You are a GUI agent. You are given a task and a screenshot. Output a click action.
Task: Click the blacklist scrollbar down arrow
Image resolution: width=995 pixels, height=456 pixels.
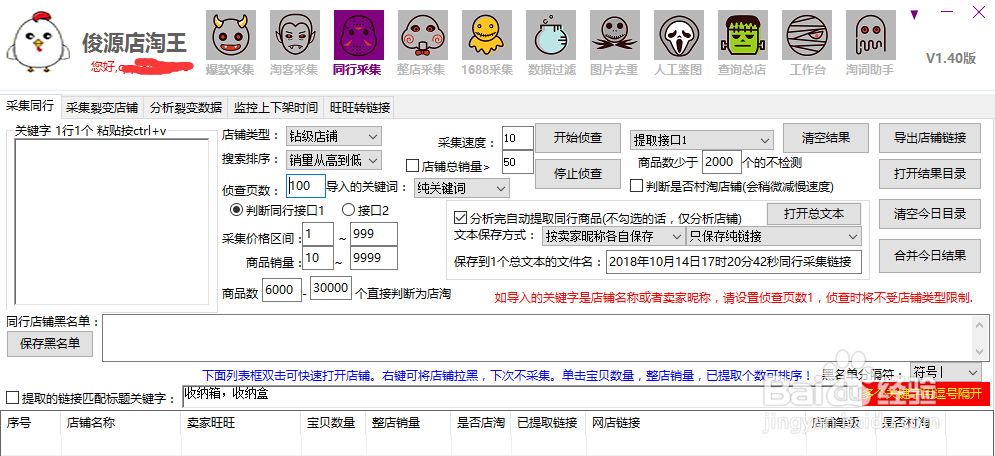pyautogui.click(x=980, y=352)
